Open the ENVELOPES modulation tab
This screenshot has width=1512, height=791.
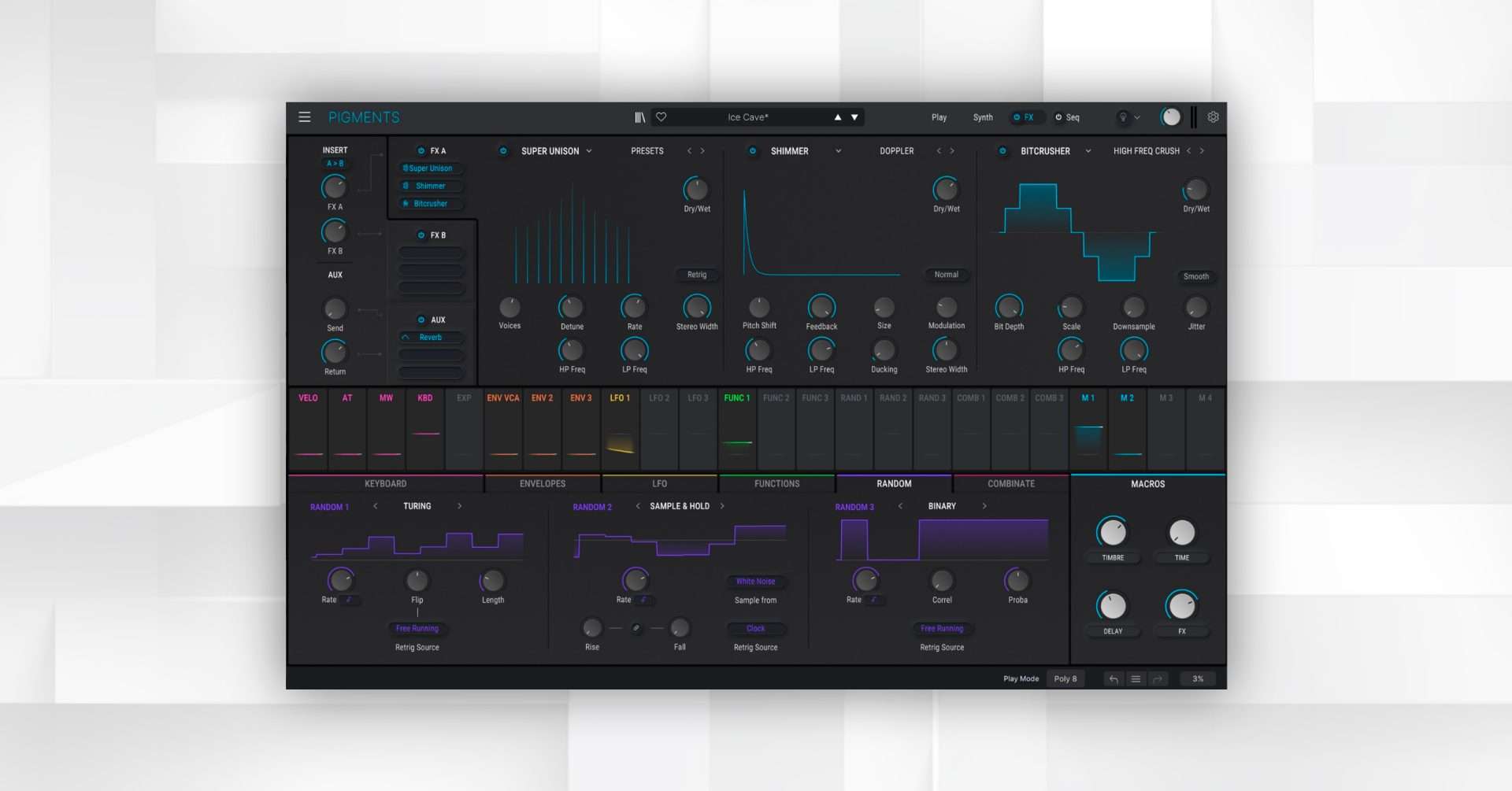pos(543,483)
